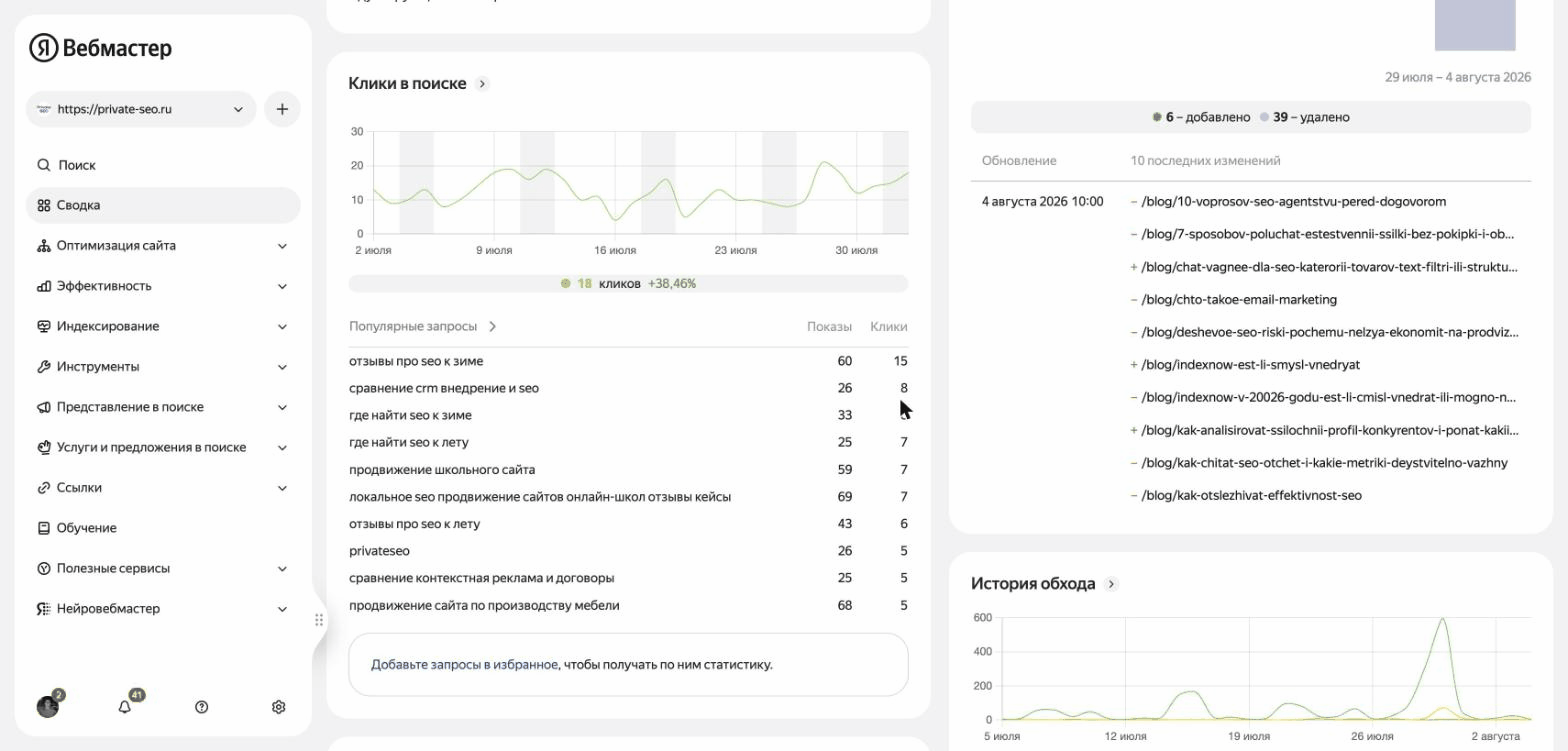Screen dimensions: 1568x751
Task: Toggle the 39 удалено legend dot
Action: [x=1264, y=117]
